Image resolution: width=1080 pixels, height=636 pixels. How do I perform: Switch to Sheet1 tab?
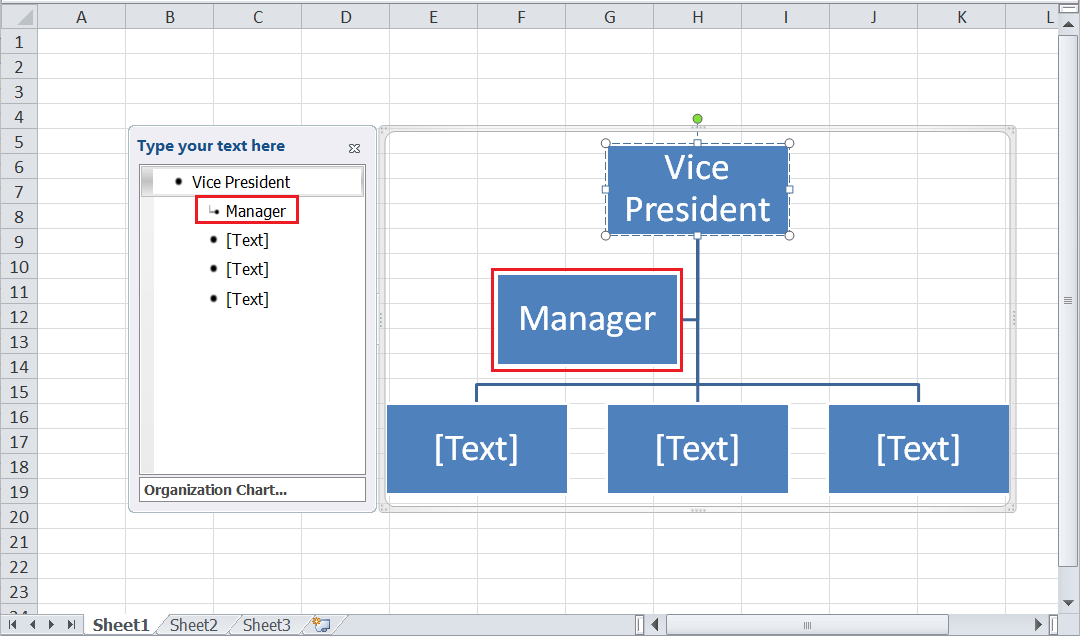tap(121, 625)
